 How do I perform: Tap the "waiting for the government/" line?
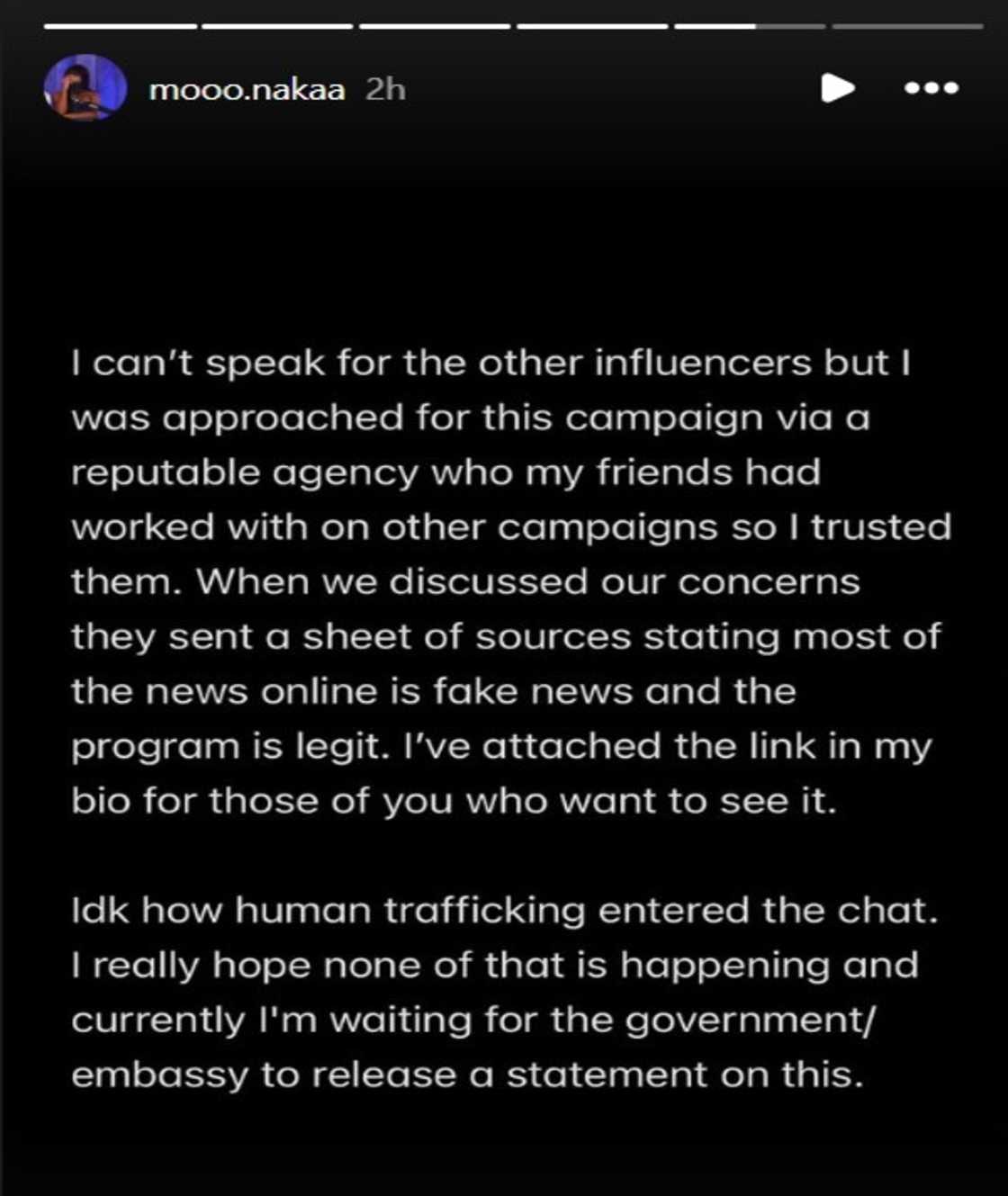pyautogui.click(x=473, y=1020)
